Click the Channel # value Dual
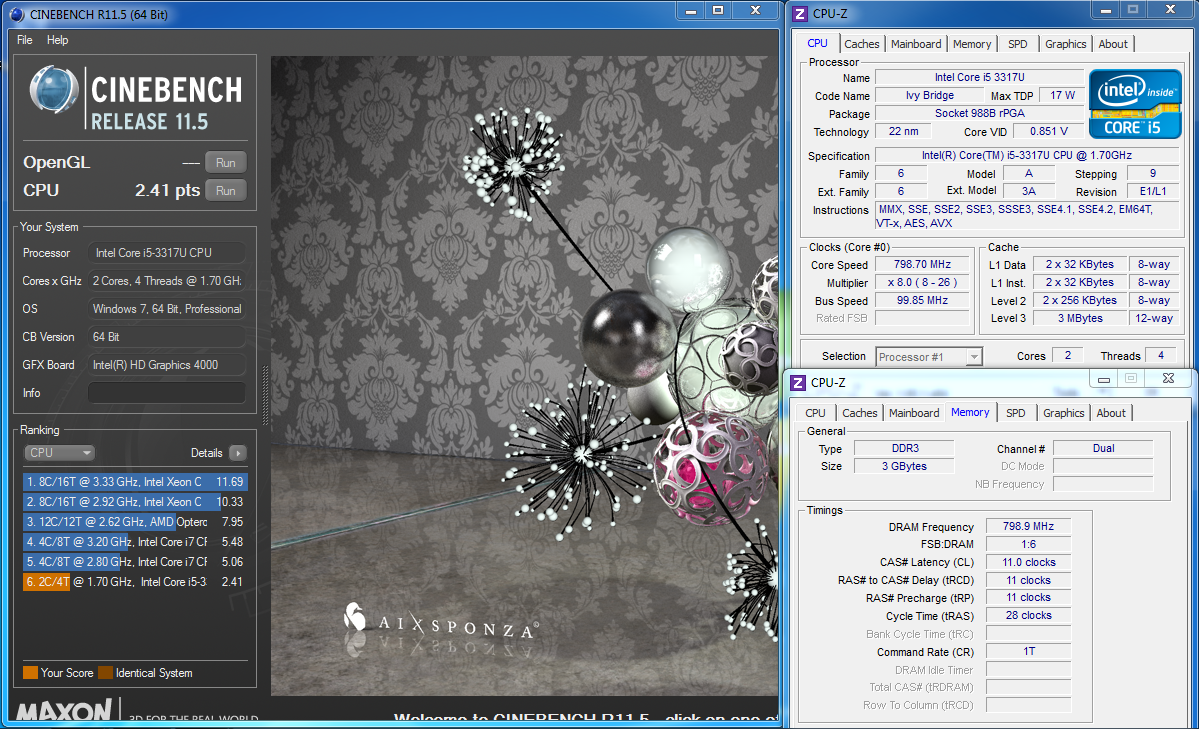 point(1103,448)
